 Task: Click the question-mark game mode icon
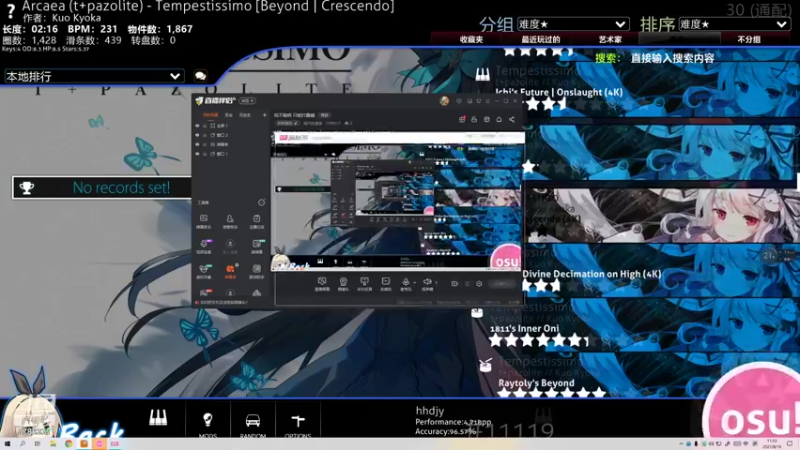(10, 11)
